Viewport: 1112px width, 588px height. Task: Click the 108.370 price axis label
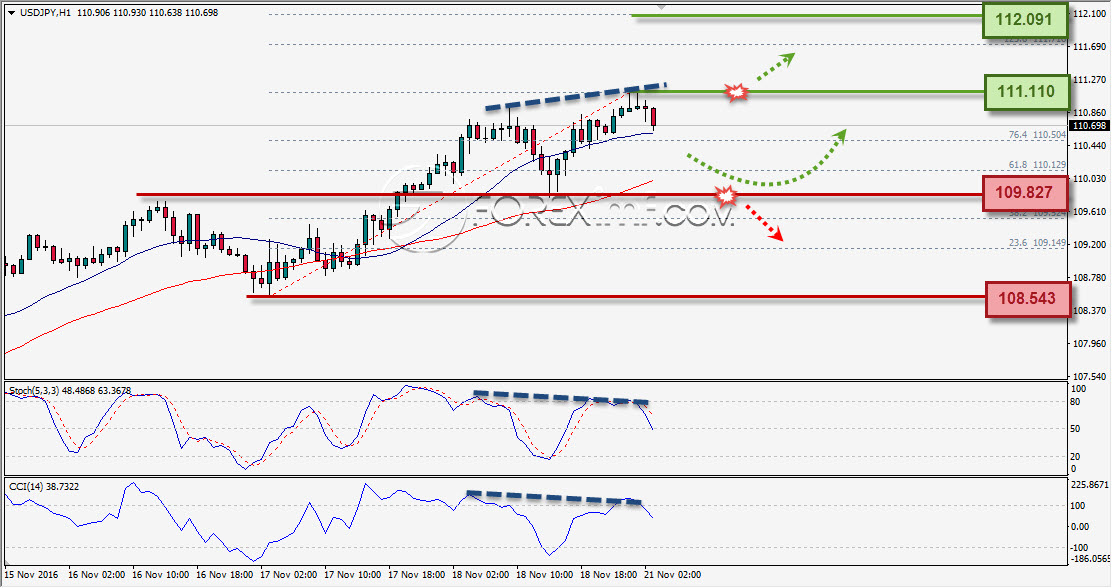(1090, 310)
